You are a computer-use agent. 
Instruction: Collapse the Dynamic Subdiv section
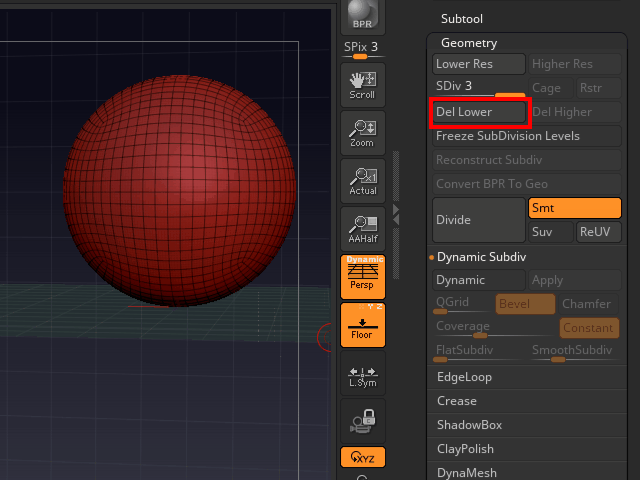481,257
